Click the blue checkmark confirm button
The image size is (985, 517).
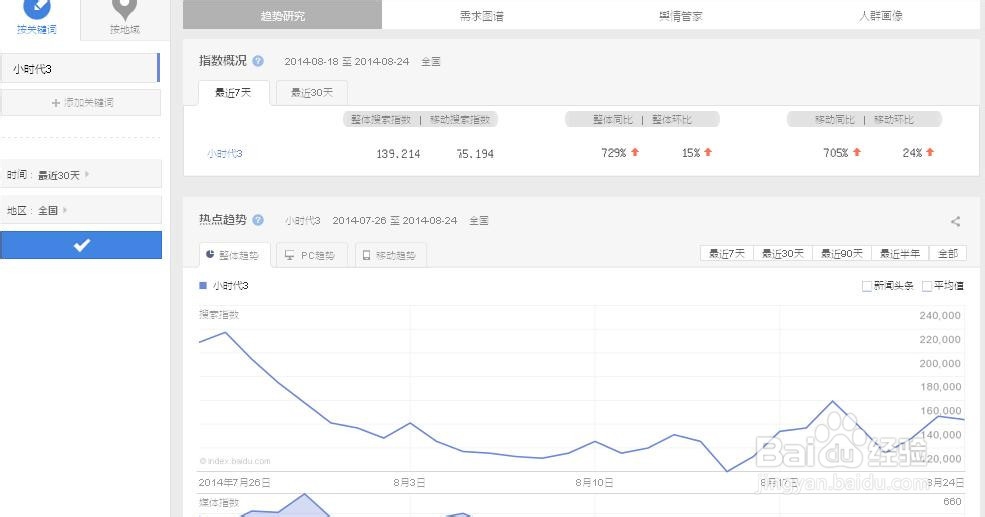coord(81,245)
